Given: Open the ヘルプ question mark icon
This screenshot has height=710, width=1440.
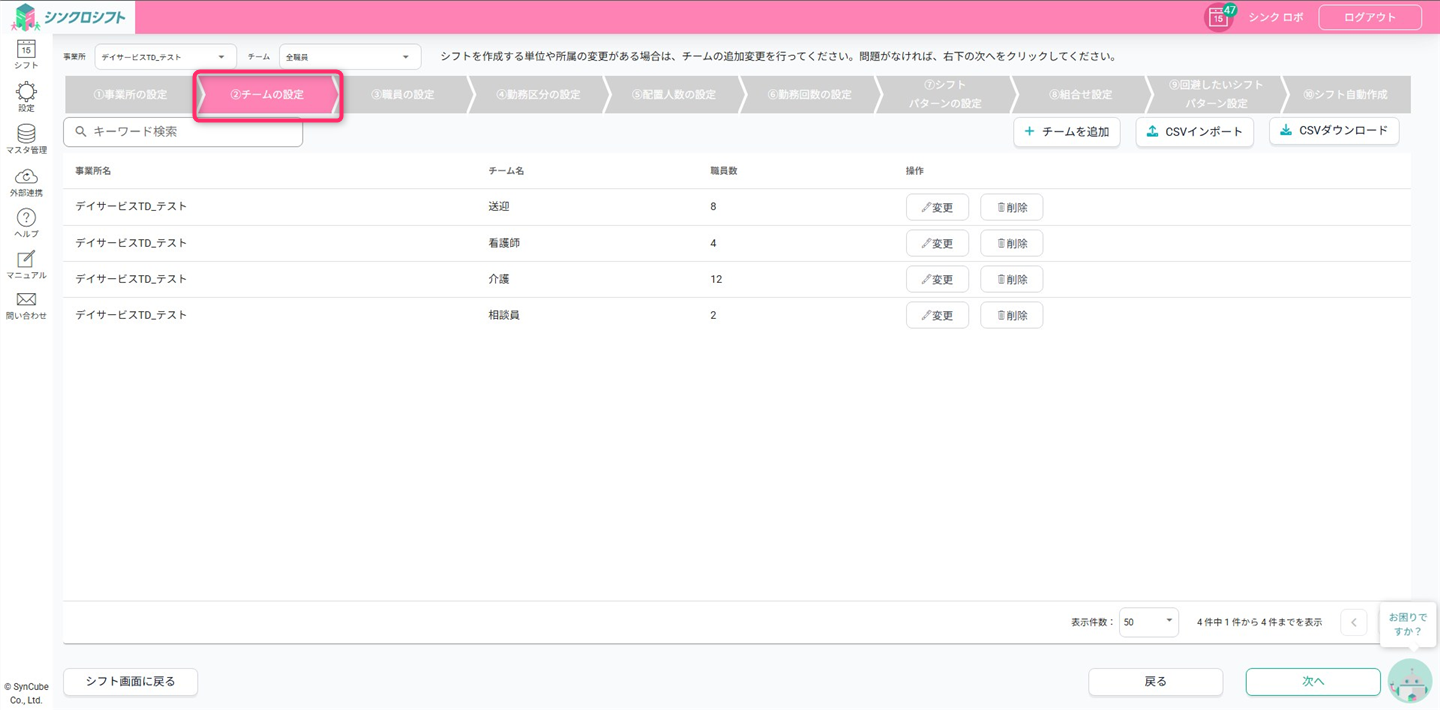Looking at the screenshot, I should click(x=26, y=222).
